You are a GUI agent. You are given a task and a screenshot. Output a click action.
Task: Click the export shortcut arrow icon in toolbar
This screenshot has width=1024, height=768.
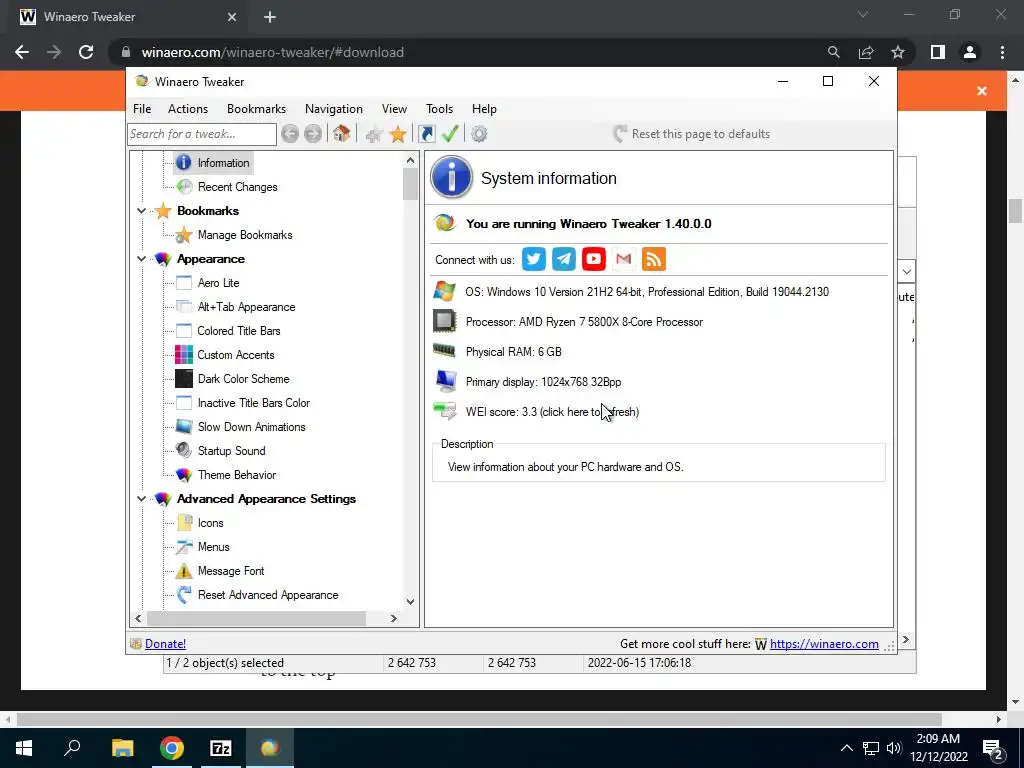coord(426,134)
